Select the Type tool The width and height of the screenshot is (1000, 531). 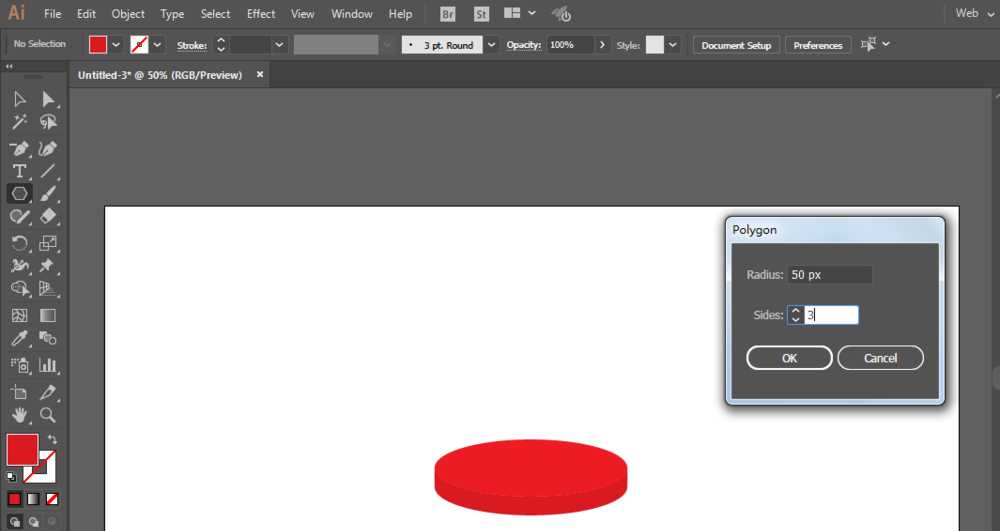pos(19,171)
